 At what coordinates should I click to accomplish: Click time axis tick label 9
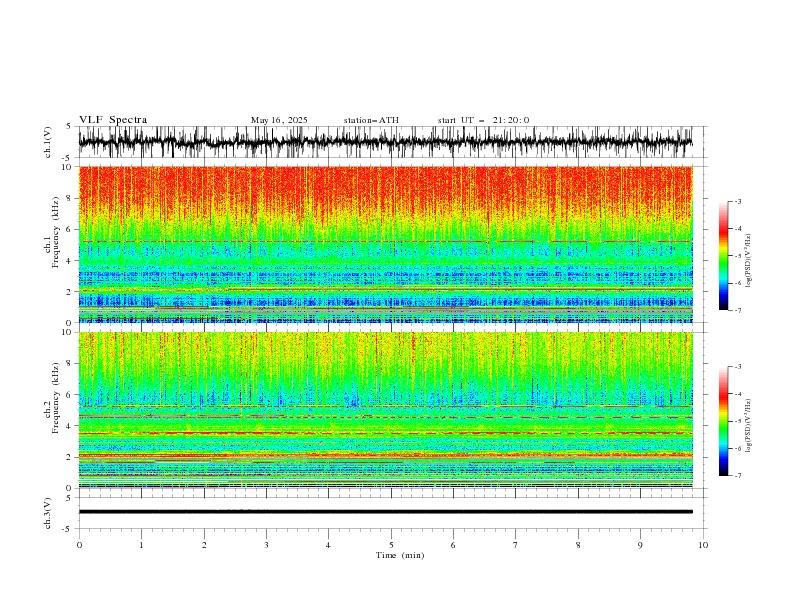pyautogui.click(x=640, y=545)
